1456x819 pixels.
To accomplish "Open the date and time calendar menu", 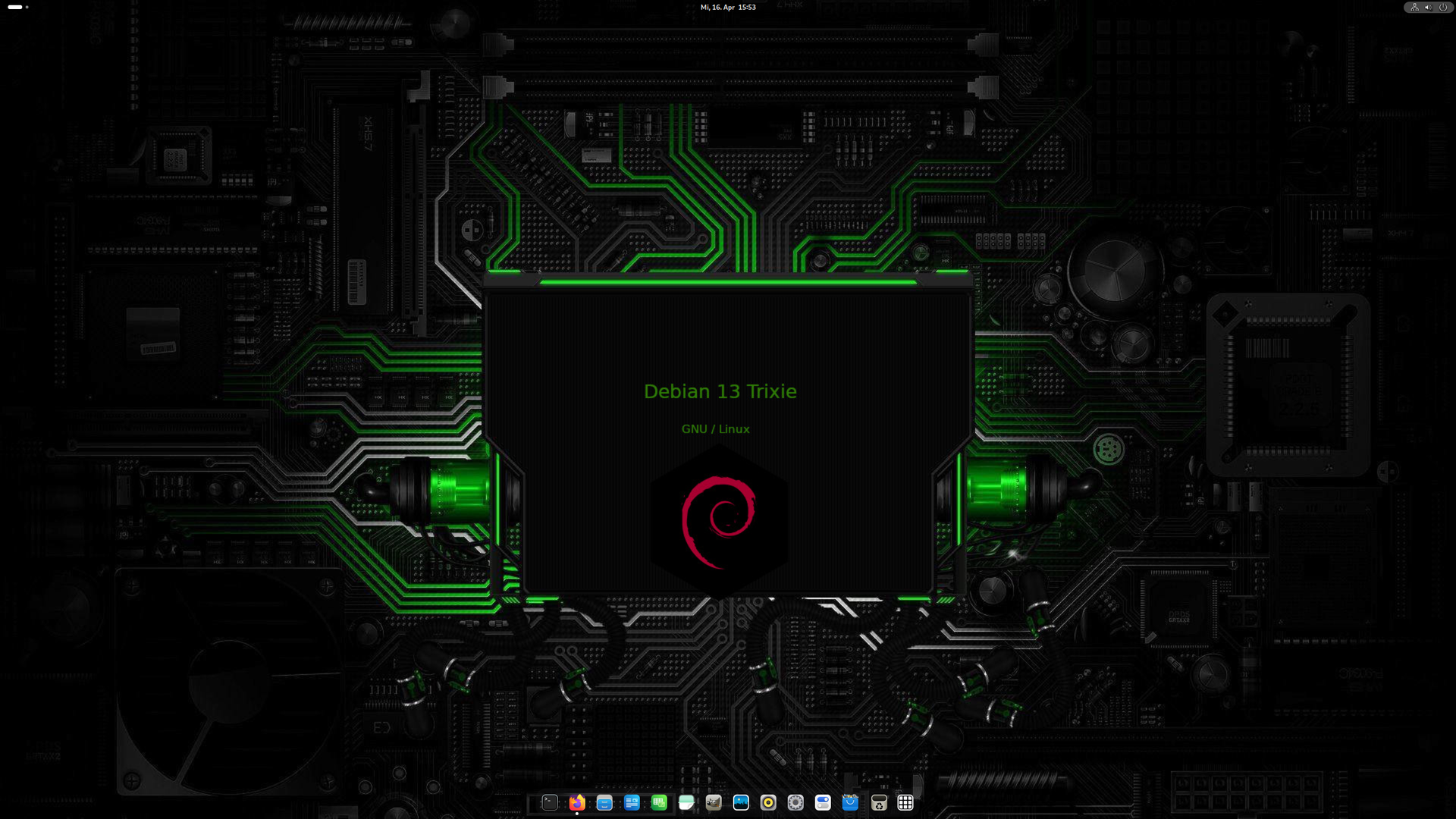I will pos(727,7).
